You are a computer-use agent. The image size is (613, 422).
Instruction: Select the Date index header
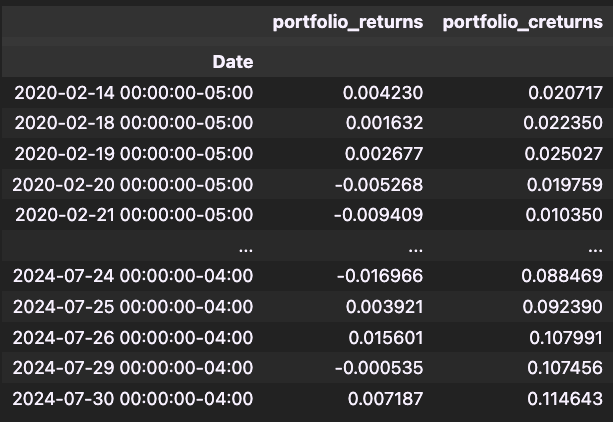coord(232,62)
